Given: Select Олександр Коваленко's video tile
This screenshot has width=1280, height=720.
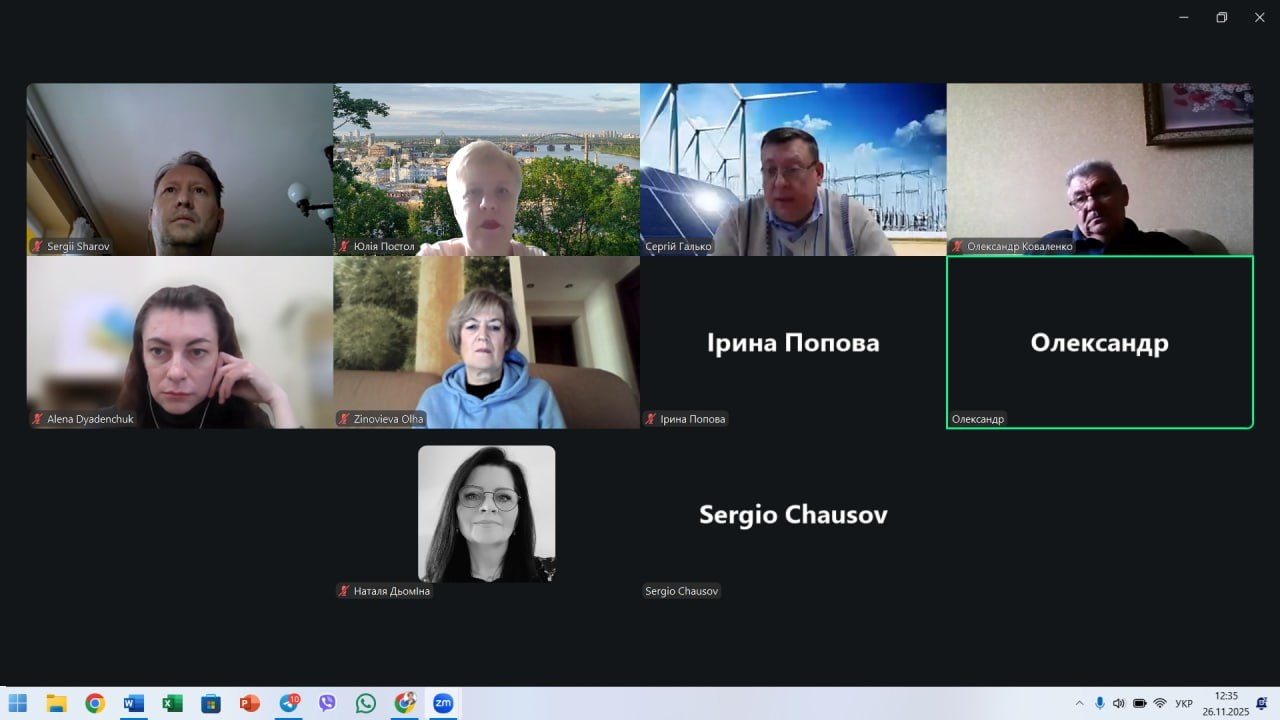Looking at the screenshot, I should click(x=1100, y=169).
